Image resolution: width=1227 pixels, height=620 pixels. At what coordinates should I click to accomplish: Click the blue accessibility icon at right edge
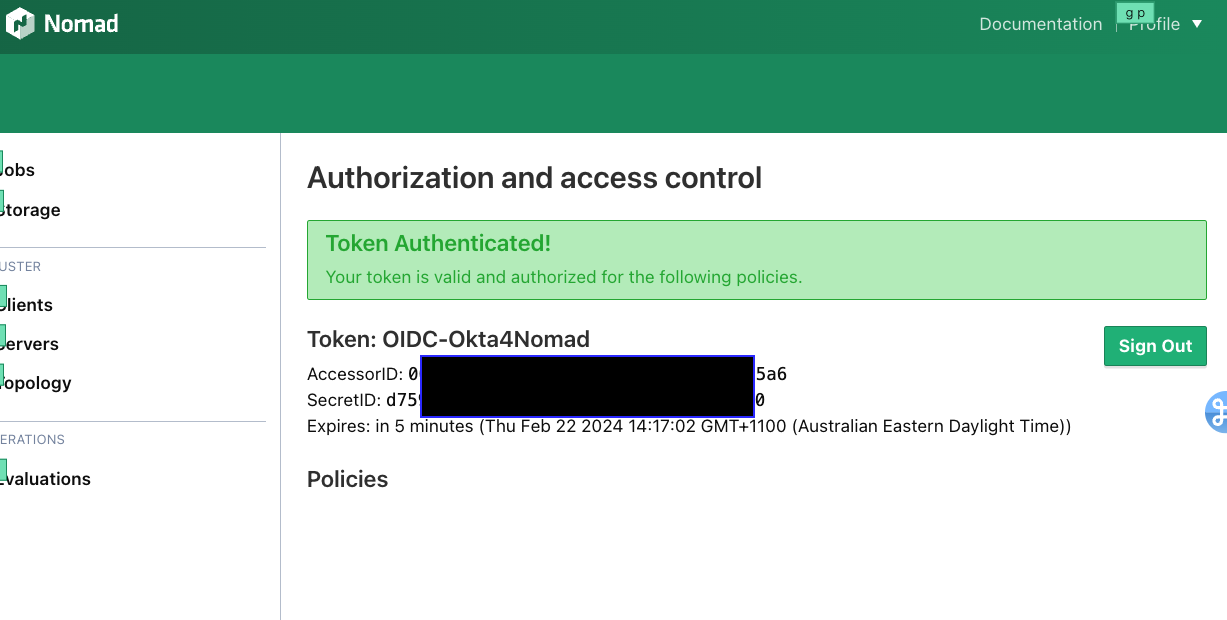coord(1217,411)
